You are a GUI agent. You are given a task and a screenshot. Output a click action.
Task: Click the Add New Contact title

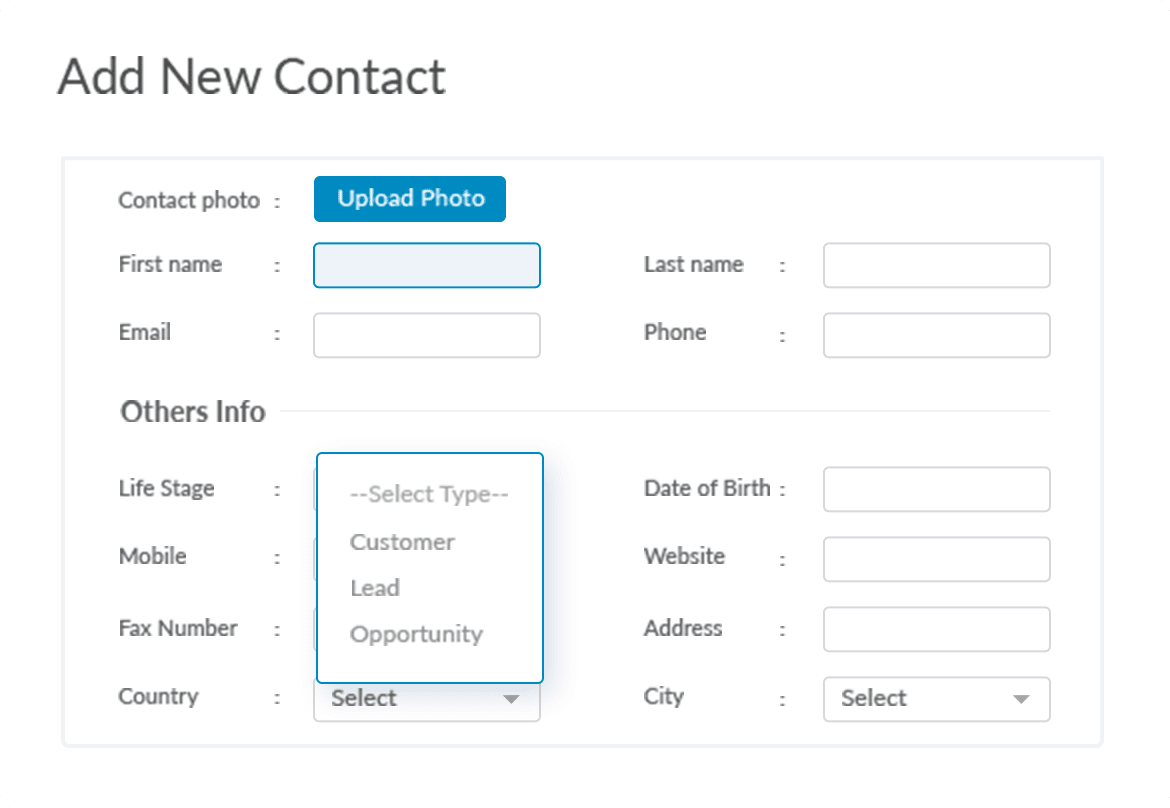click(x=252, y=77)
